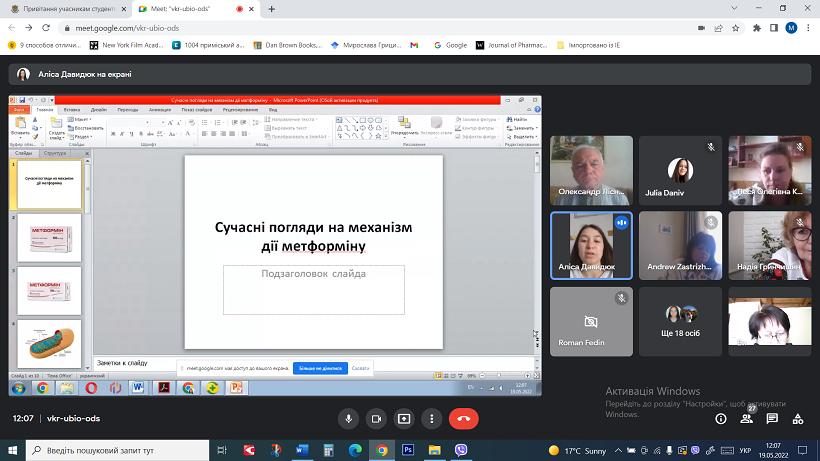Share this page icon in address bar
The height and width of the screenshot is (461, 820).
pos(719,28)
